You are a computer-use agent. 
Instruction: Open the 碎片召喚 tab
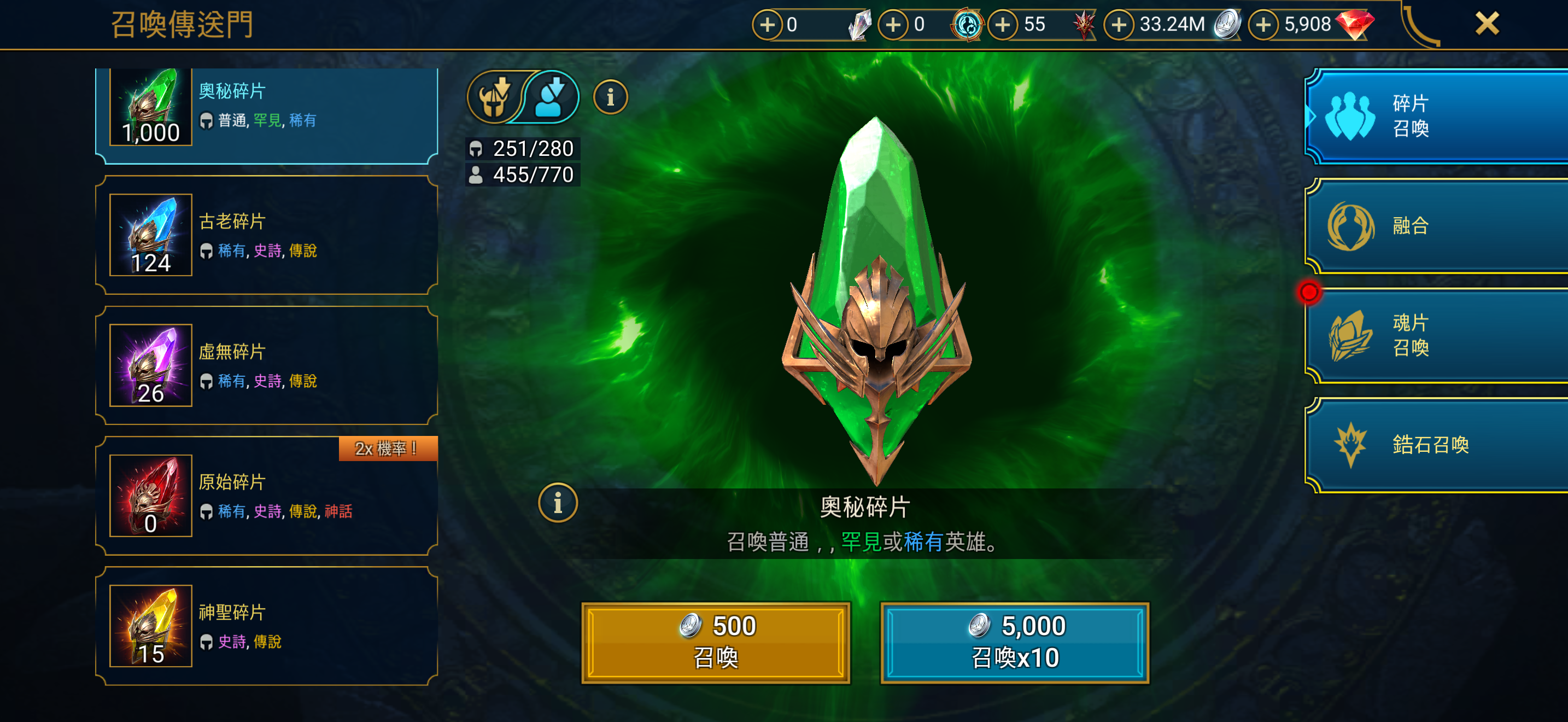(1436, 115)
